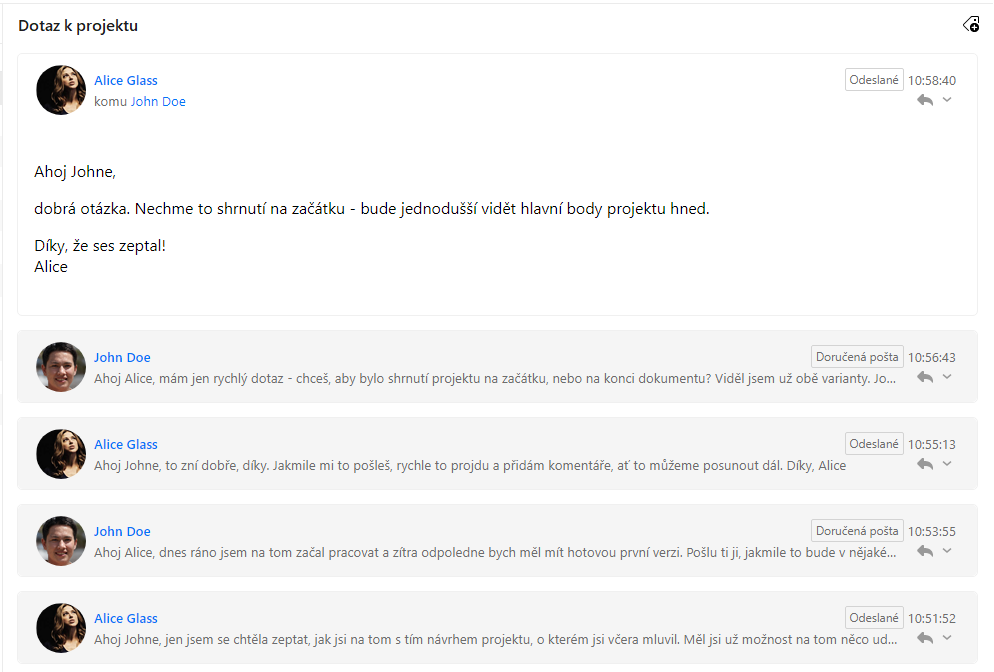This screenshot has height=672, width=994.
Task: Open more actions chevron for 10:58:40 message
Action: [947, 100]
